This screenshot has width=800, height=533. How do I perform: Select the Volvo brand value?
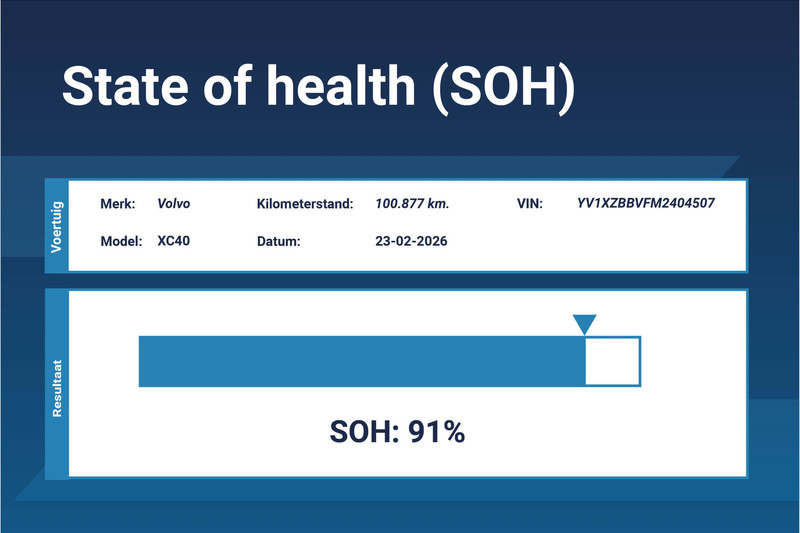(x=173, y=204)
